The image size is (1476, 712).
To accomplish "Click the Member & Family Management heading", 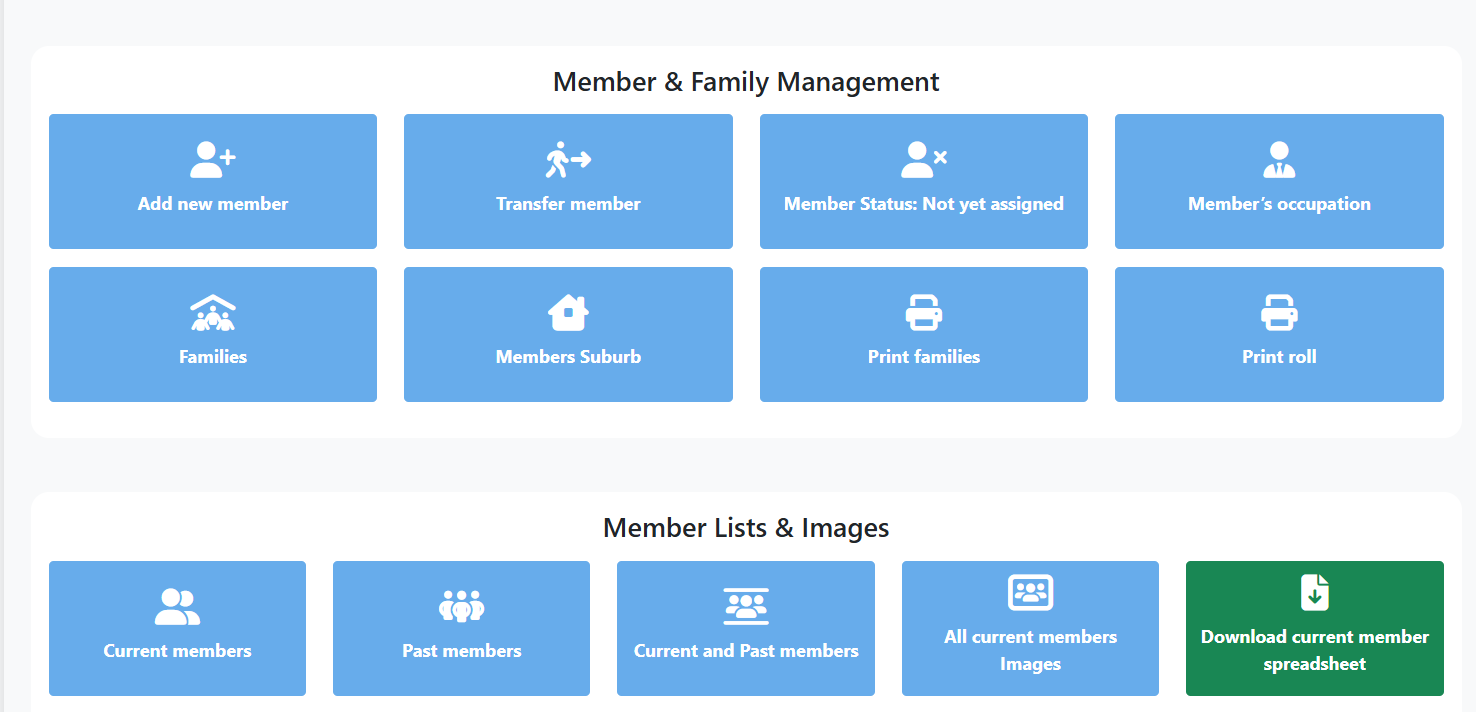I will click(746, 81).
